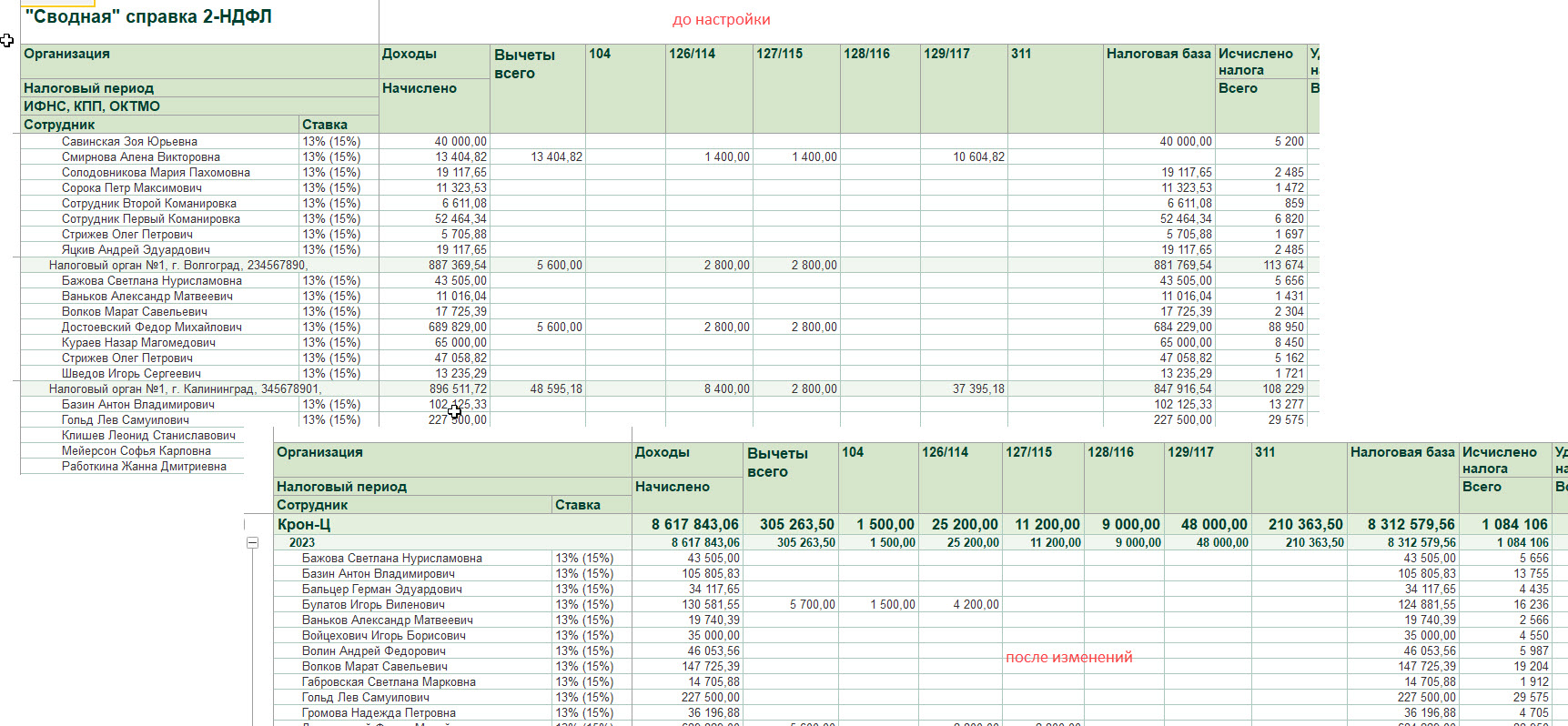This screenshot has width=1568, height=726.
Task: Select the Крон-Ц 128/116 total 9 000,00
Action: pos(1131,524)
